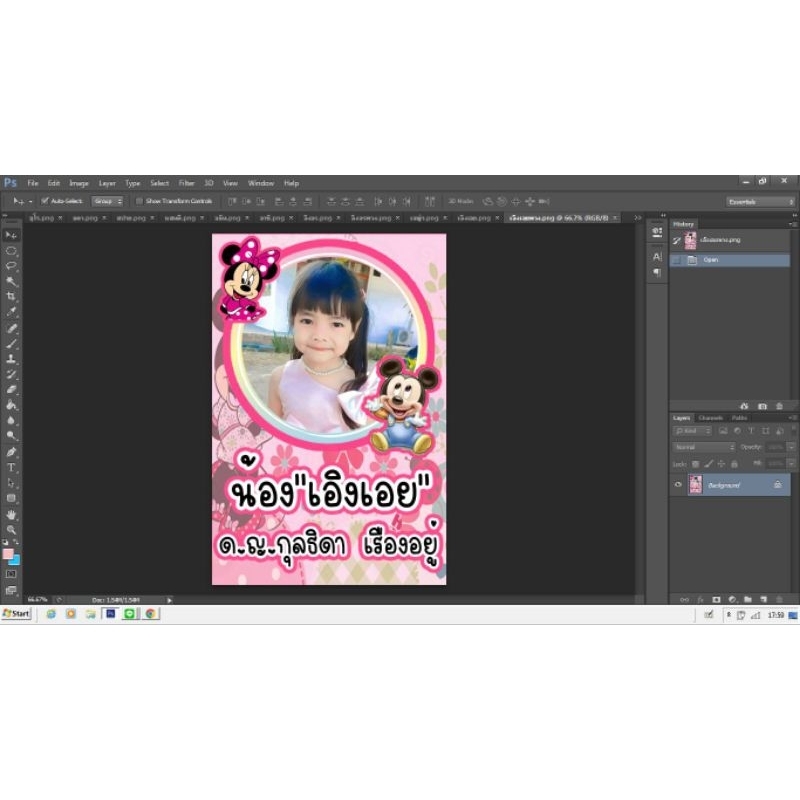Select the Hand tool
This screenshot has width=800, height=800.
point(11,514)
